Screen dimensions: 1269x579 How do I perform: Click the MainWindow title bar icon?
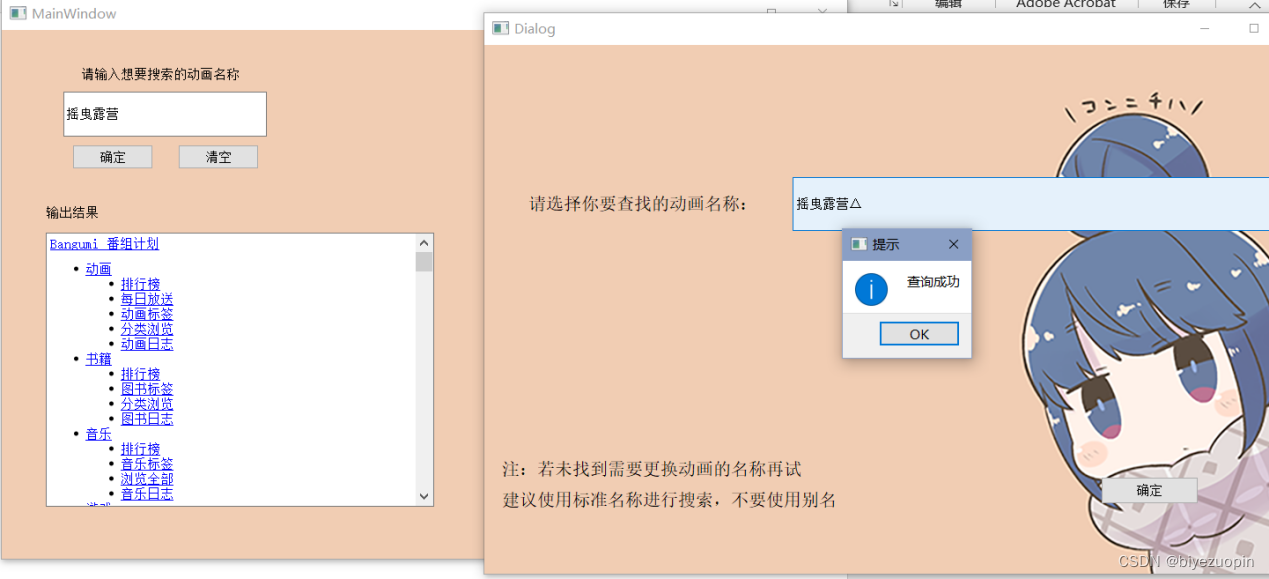point(18,13)
